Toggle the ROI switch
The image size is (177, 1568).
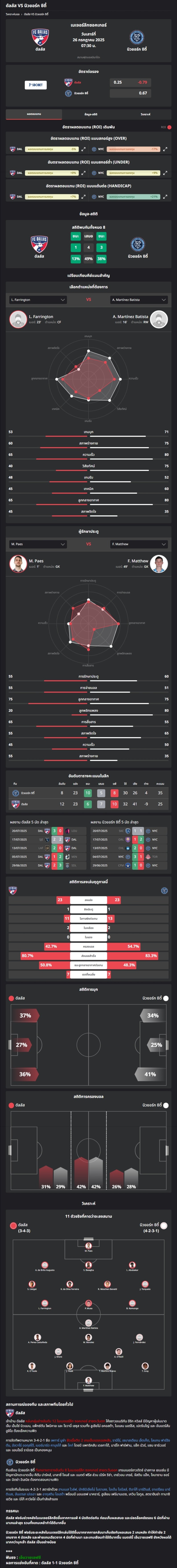(x=169, y=127)
